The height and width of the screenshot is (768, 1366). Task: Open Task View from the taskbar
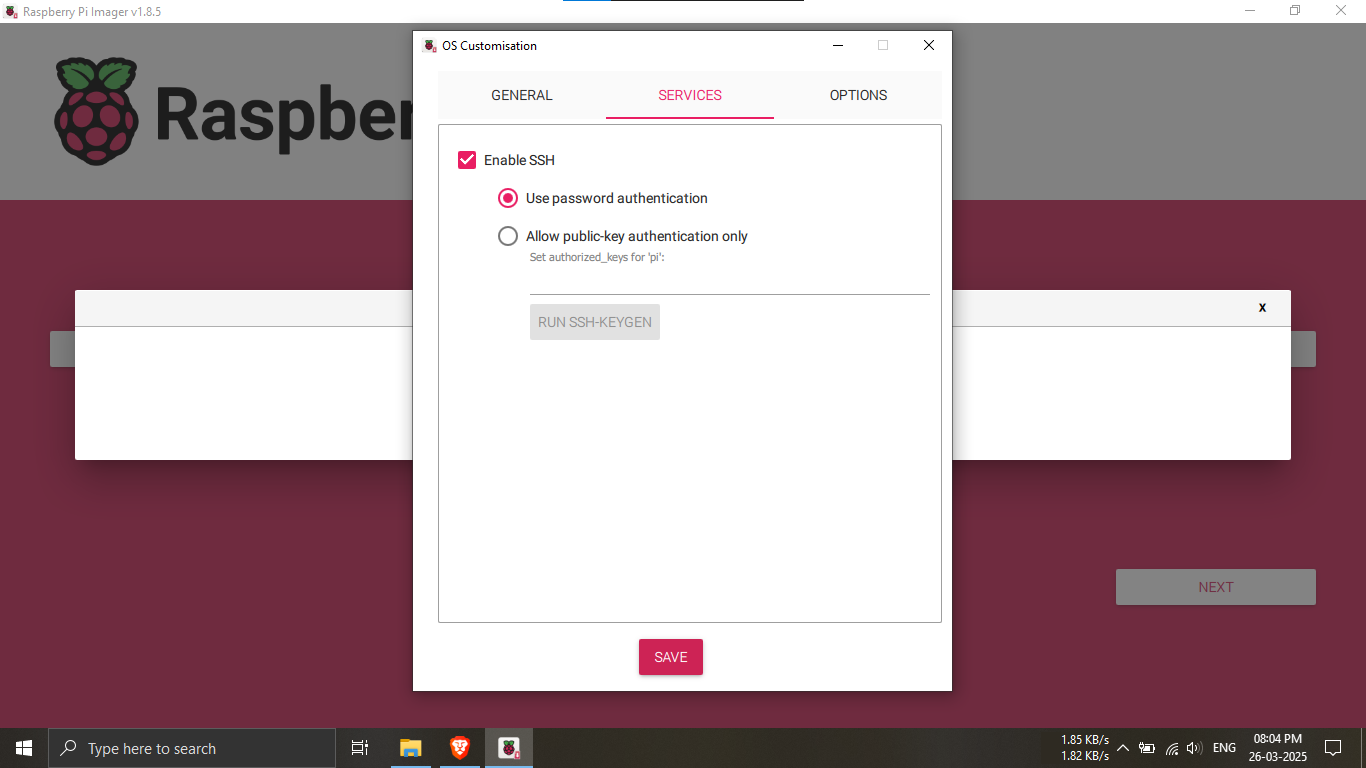pos(360,748)
